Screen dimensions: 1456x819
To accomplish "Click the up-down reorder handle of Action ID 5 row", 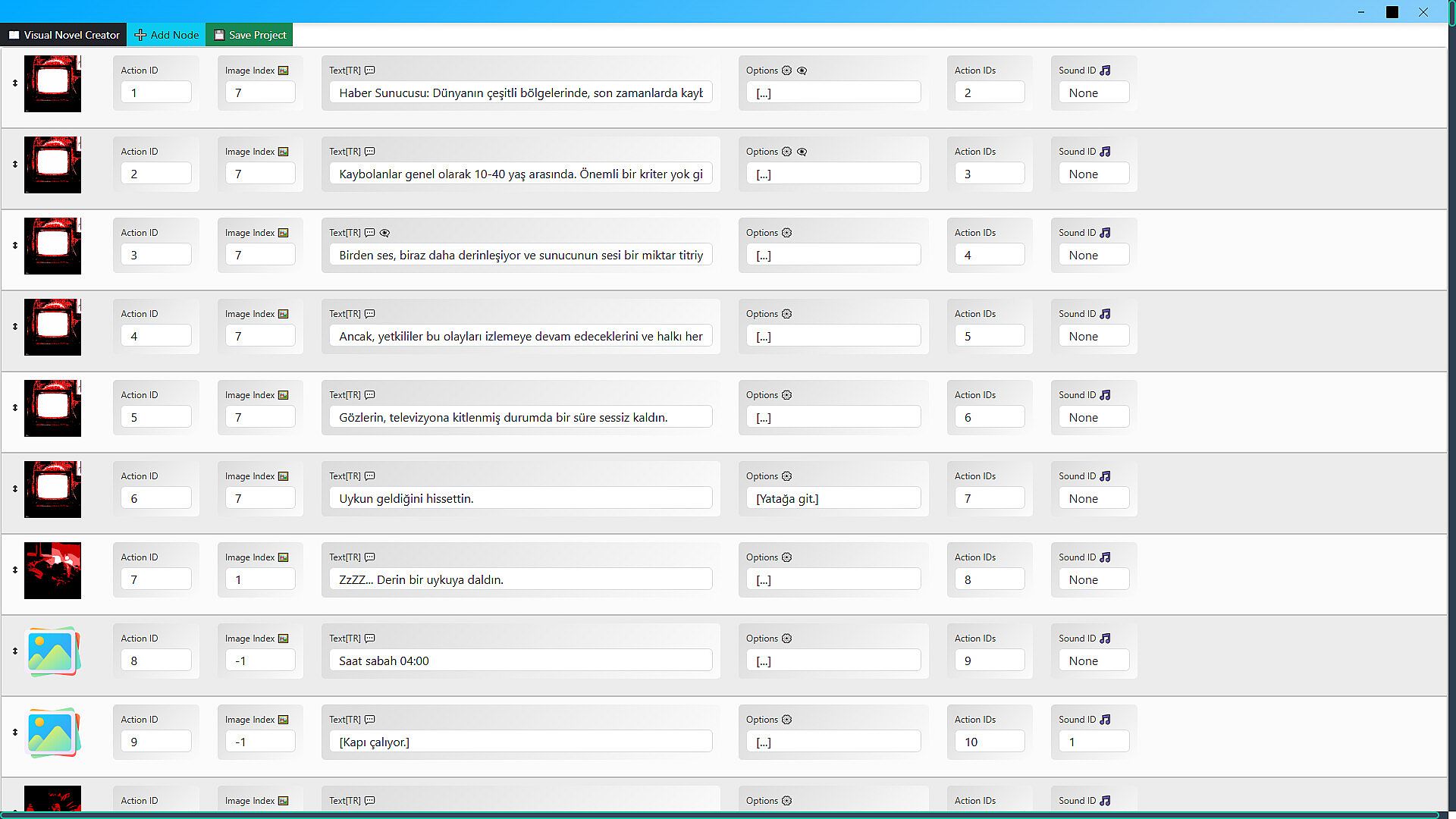I will click(14, 408).
